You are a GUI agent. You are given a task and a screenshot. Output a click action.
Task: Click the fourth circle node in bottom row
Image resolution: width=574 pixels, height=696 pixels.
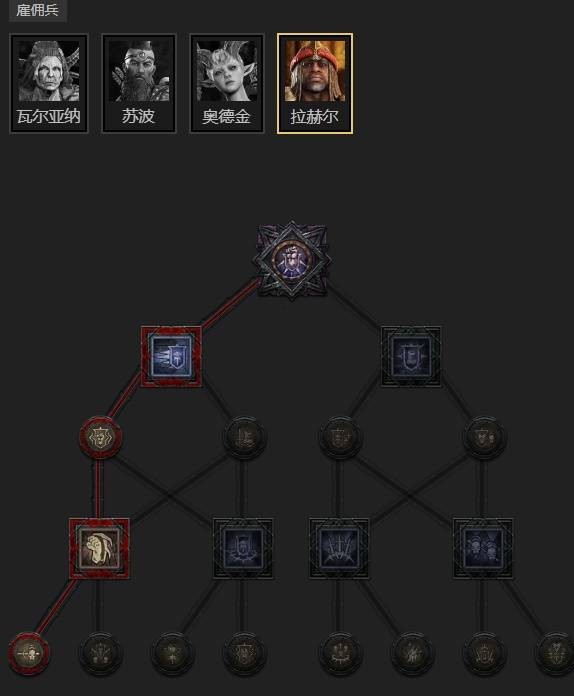point(244,653)
